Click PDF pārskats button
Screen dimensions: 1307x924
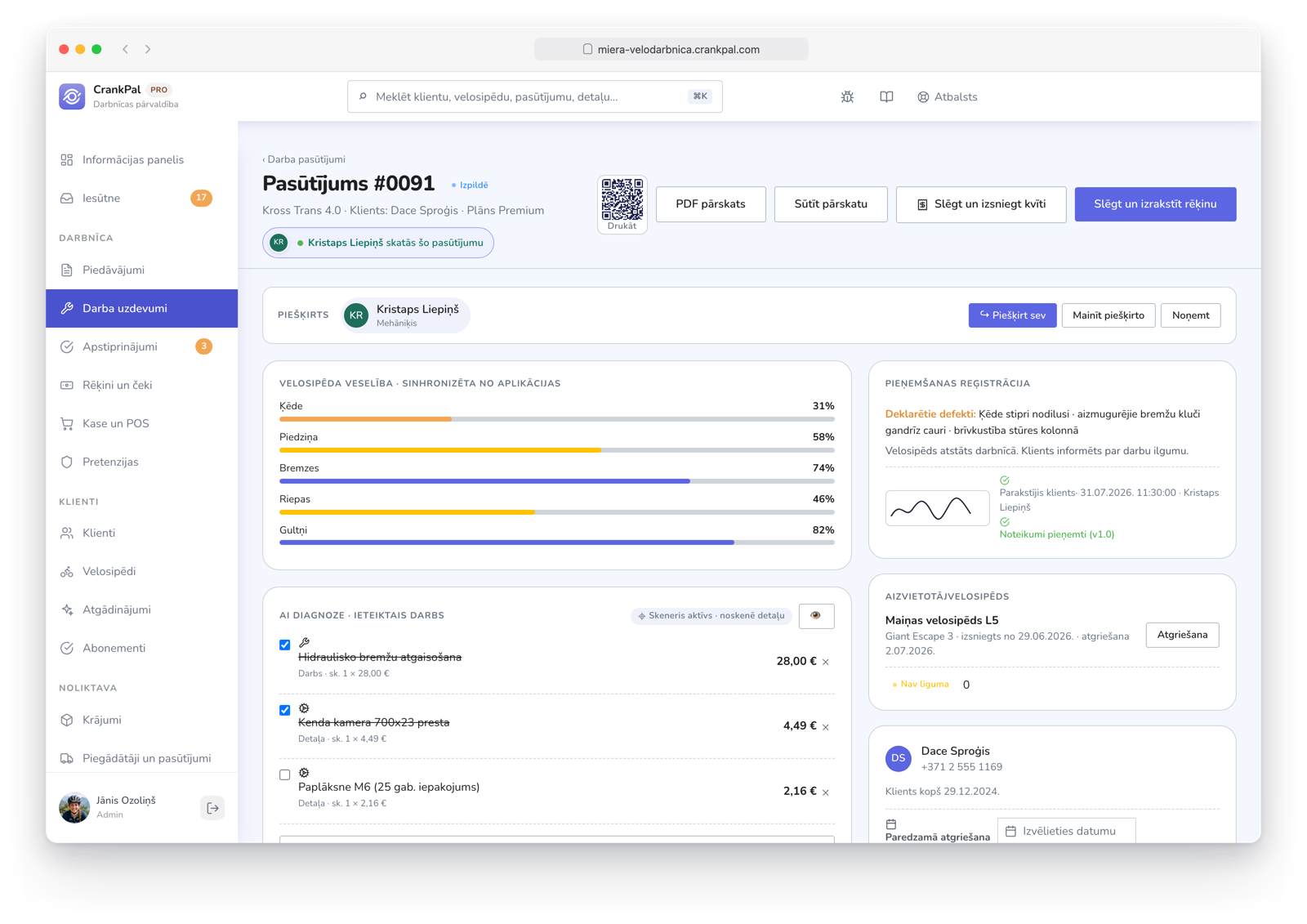pyautogui.click(x=711, y=204)
